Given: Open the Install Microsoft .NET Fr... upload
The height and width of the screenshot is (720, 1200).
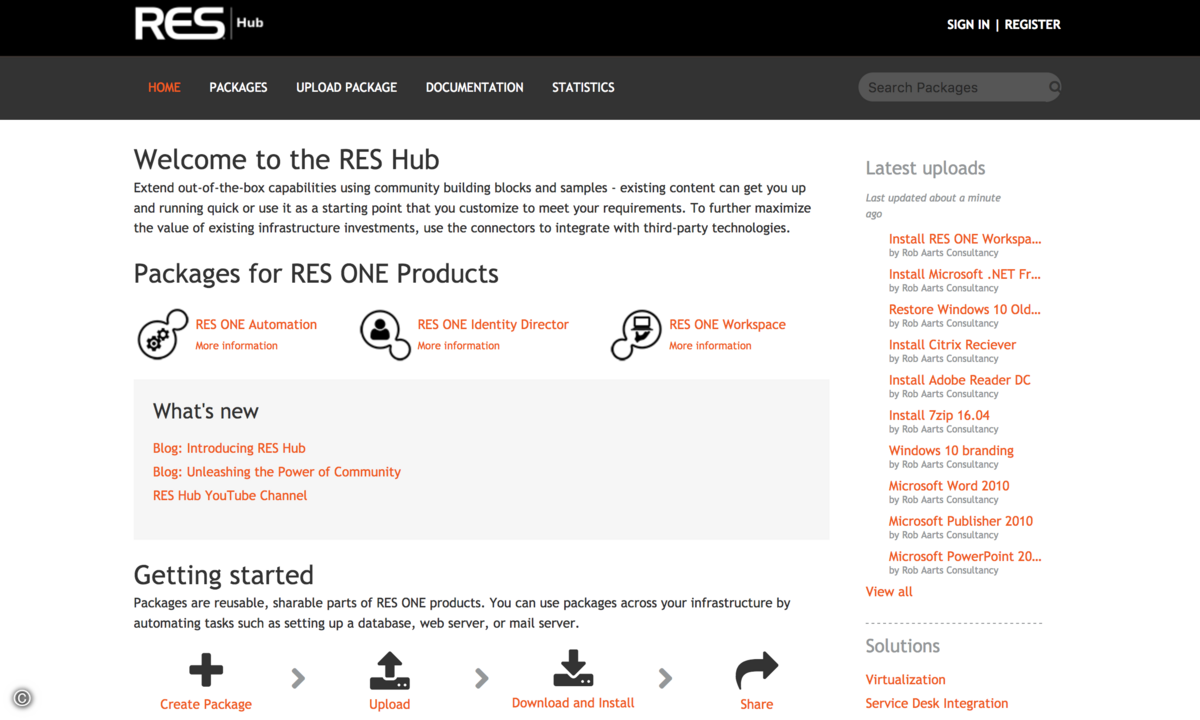Looking at the screenshot, I should (965, 274).
